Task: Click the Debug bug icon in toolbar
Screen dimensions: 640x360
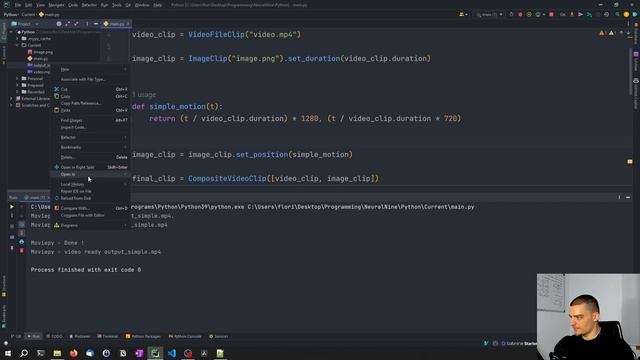Action: click(520, 14)
